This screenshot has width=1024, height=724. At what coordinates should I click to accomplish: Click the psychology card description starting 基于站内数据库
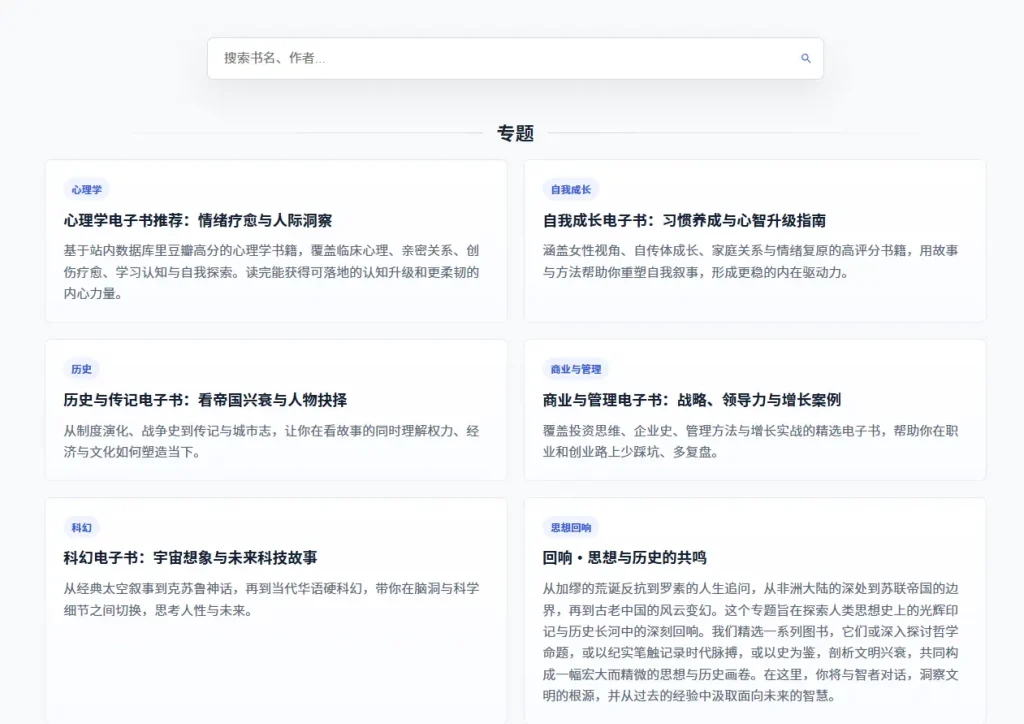click(x=272, y=272)
